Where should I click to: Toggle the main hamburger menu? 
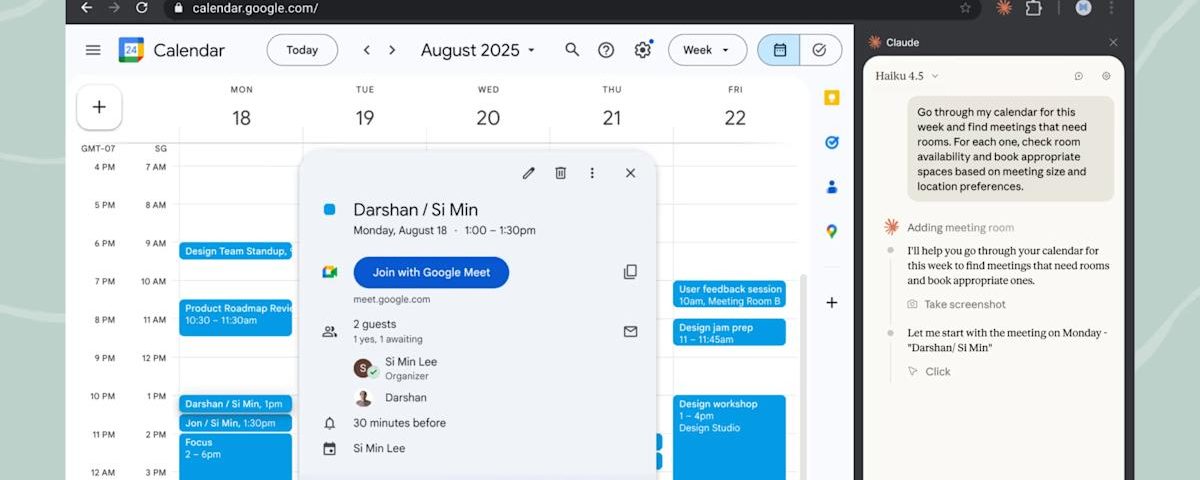pyautogui.click(x=93, y=50)
